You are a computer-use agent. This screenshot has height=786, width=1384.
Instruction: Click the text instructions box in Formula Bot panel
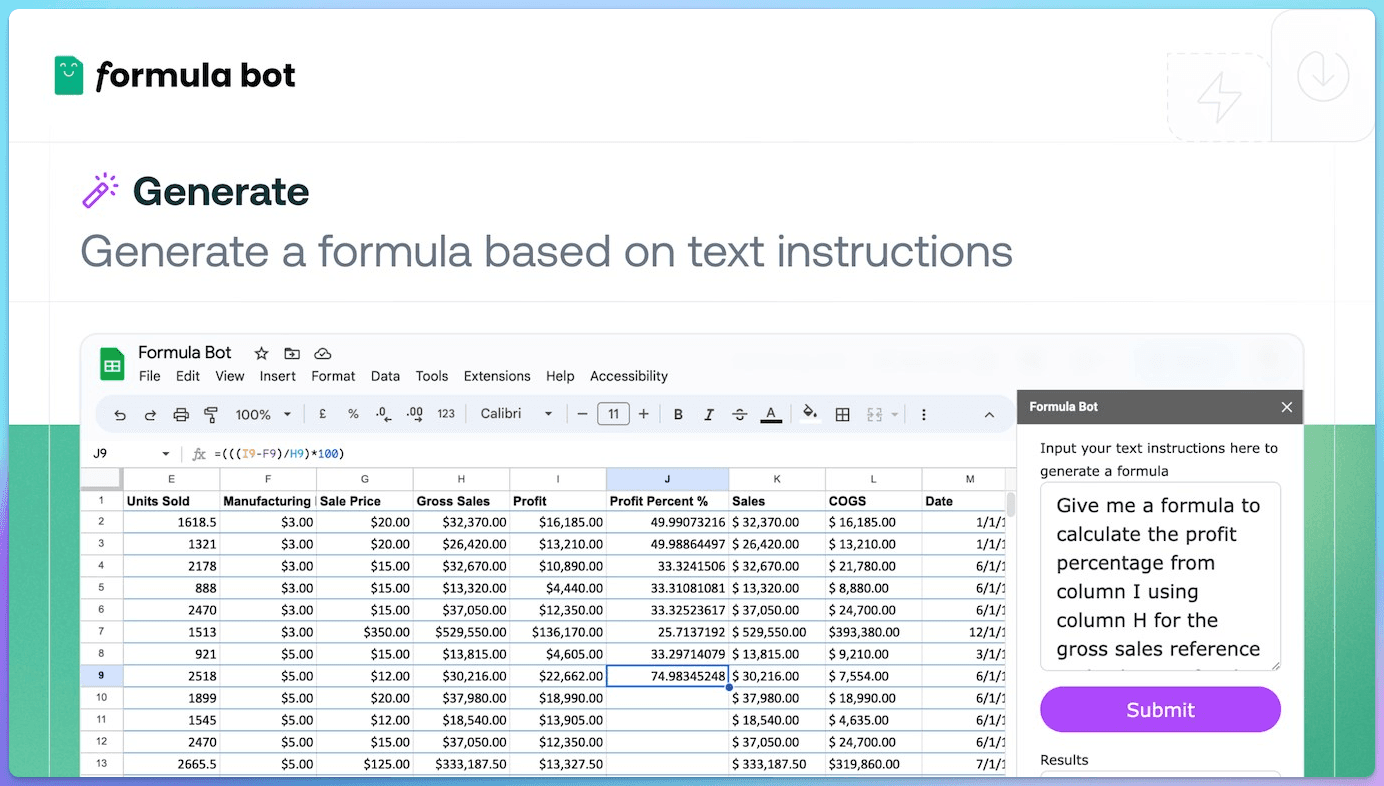tap(1160, 577)
